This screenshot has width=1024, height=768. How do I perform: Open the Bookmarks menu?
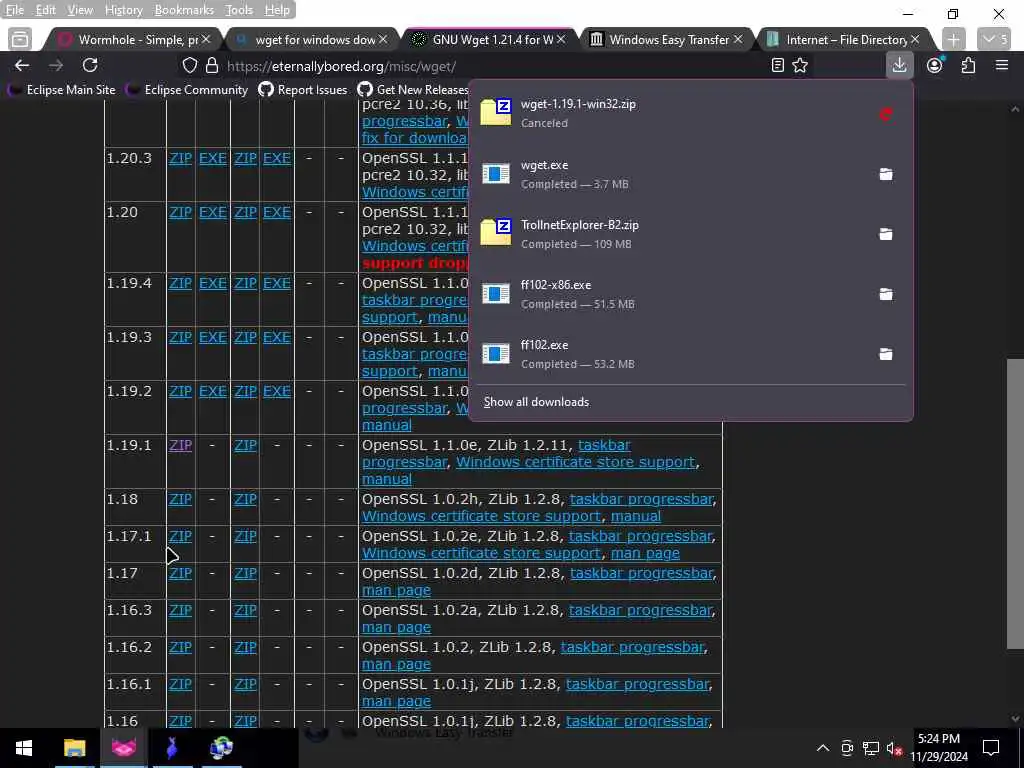tap(184, 10)
